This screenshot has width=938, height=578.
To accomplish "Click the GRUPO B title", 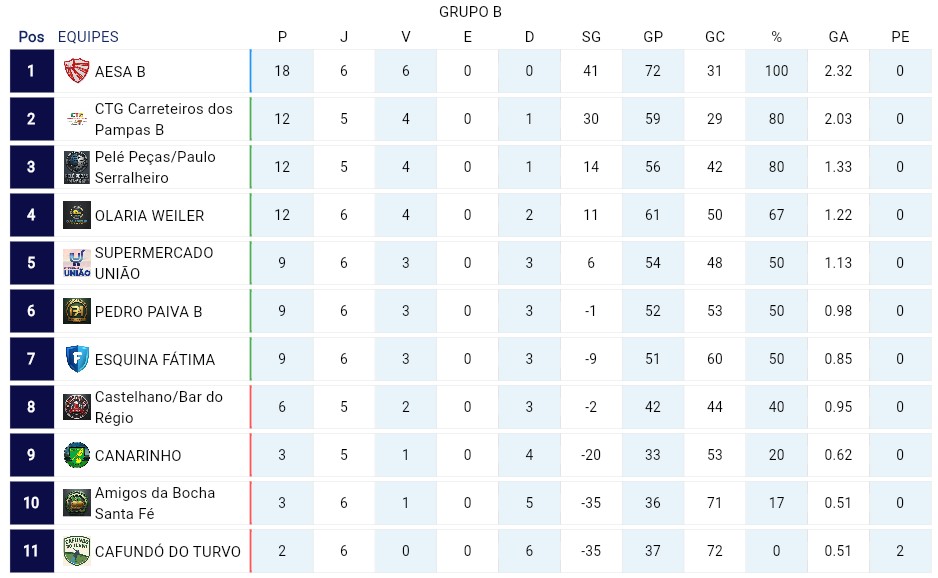I will (470, 12).
